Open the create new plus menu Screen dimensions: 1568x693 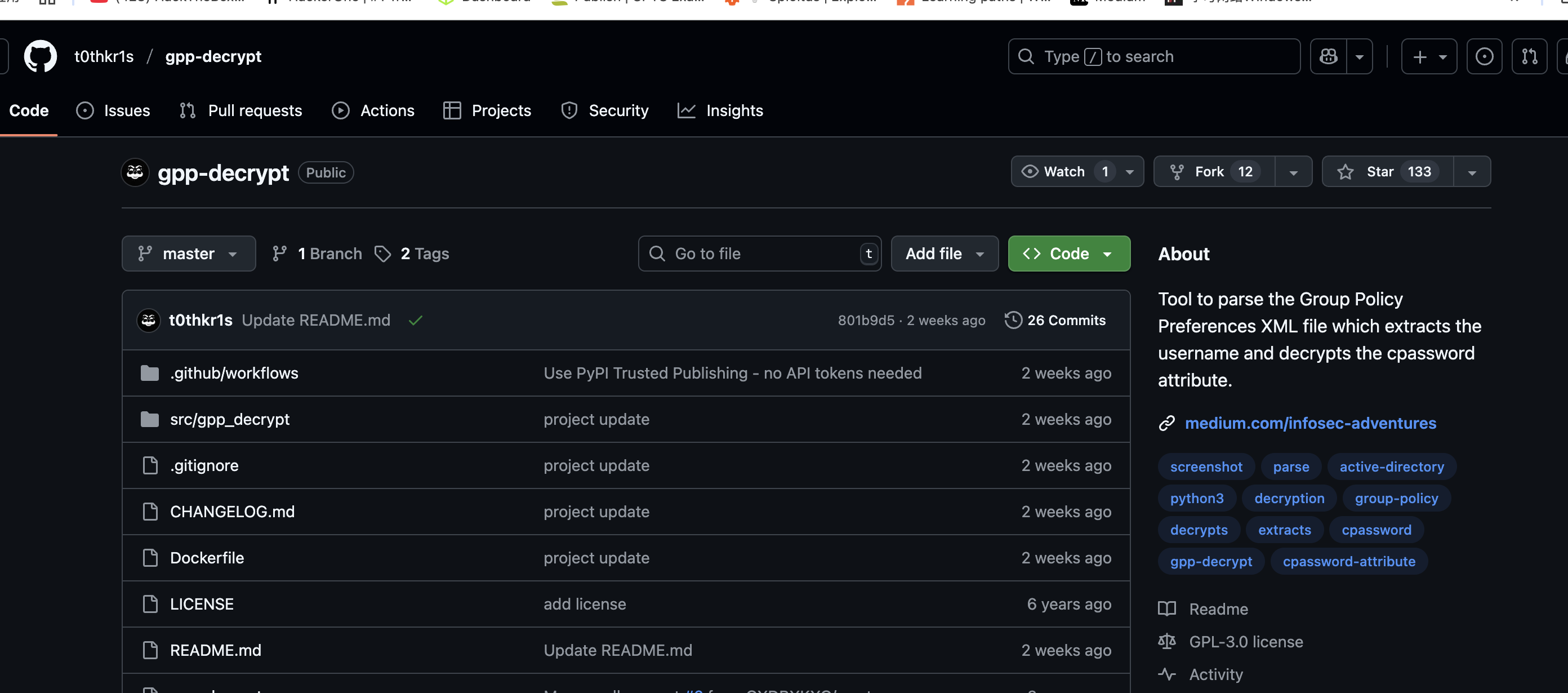(x=1429, y=57)
